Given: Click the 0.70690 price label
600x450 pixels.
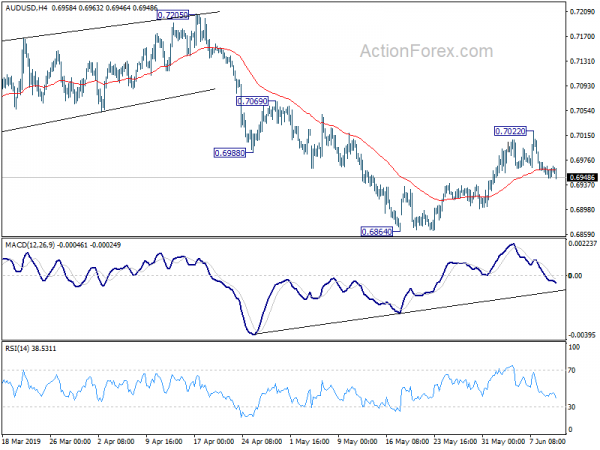Looking at the screenshot, I should pos(253,101).
